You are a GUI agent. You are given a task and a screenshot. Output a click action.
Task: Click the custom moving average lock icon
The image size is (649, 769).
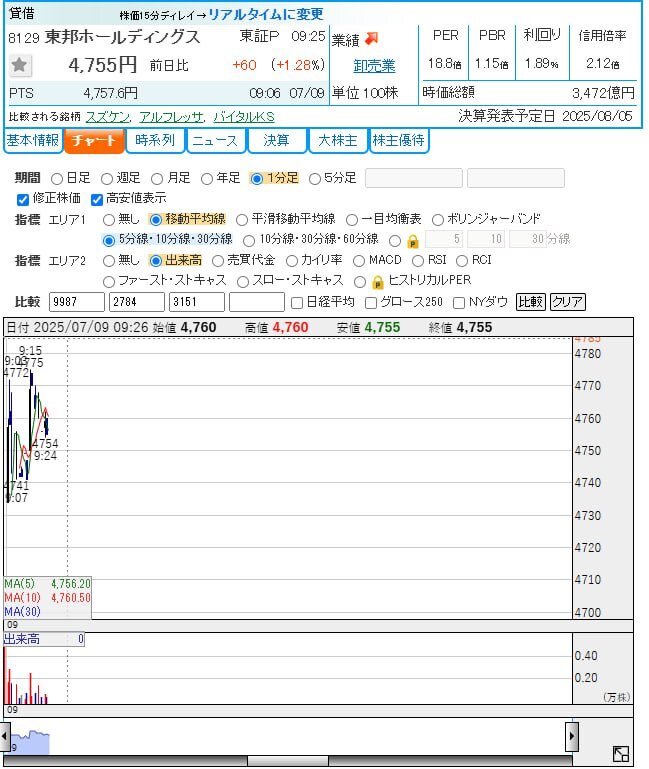pos(413,241)
